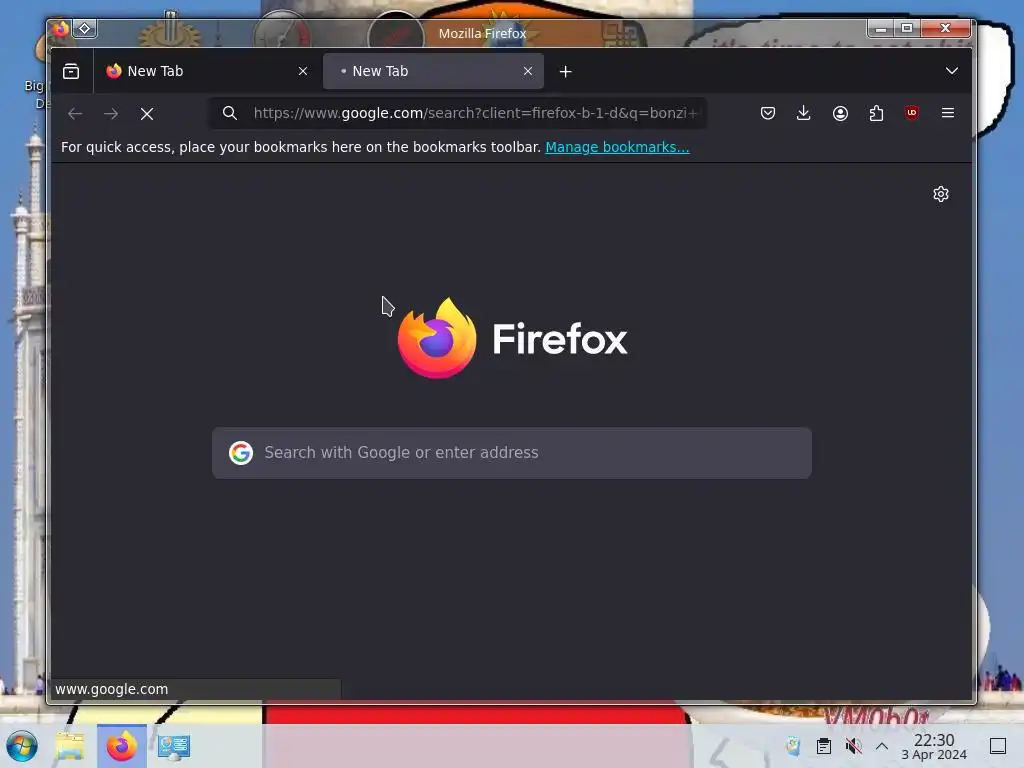Expand hidden system tray icons
The image size is (1024, 768).
coord(882,746)
